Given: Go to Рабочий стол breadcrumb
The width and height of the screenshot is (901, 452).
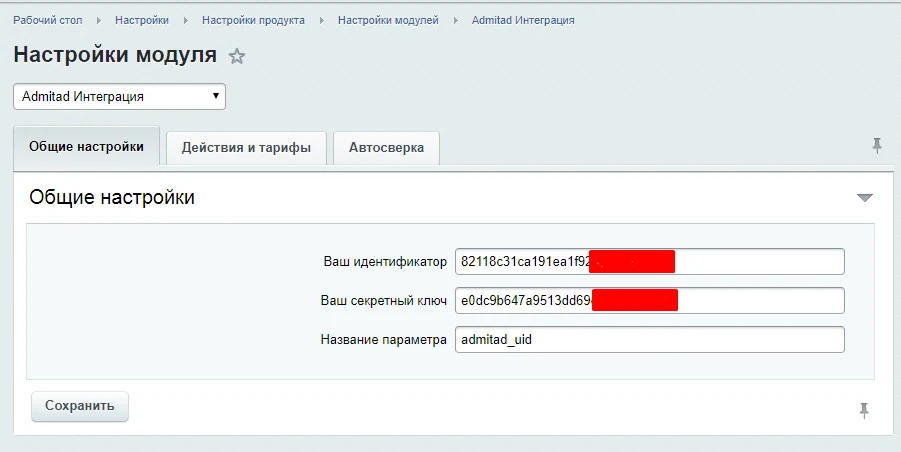Looking at the screenshot, I should [x=48, y=20].
